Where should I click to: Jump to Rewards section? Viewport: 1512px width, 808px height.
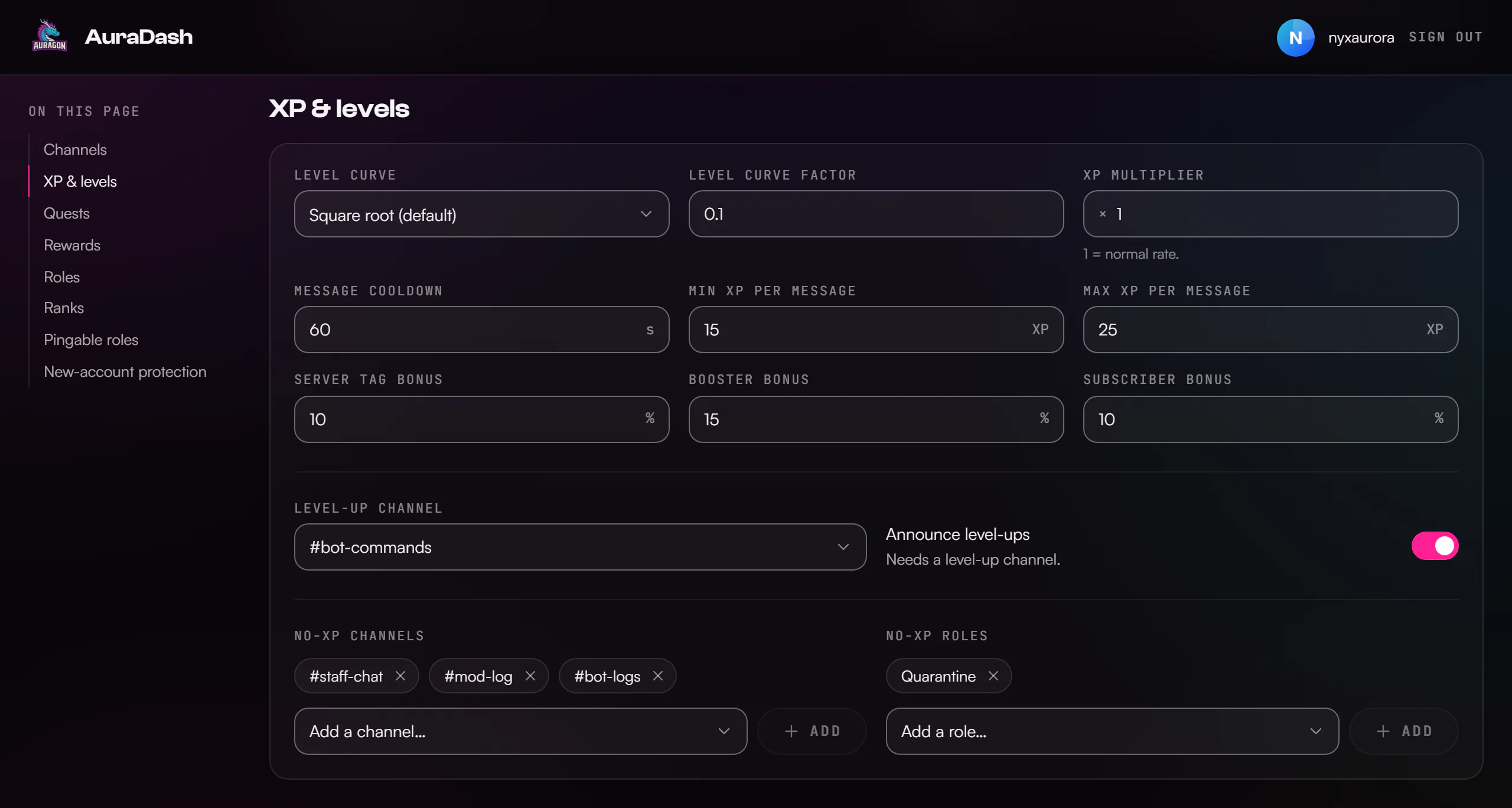(72, 245)
